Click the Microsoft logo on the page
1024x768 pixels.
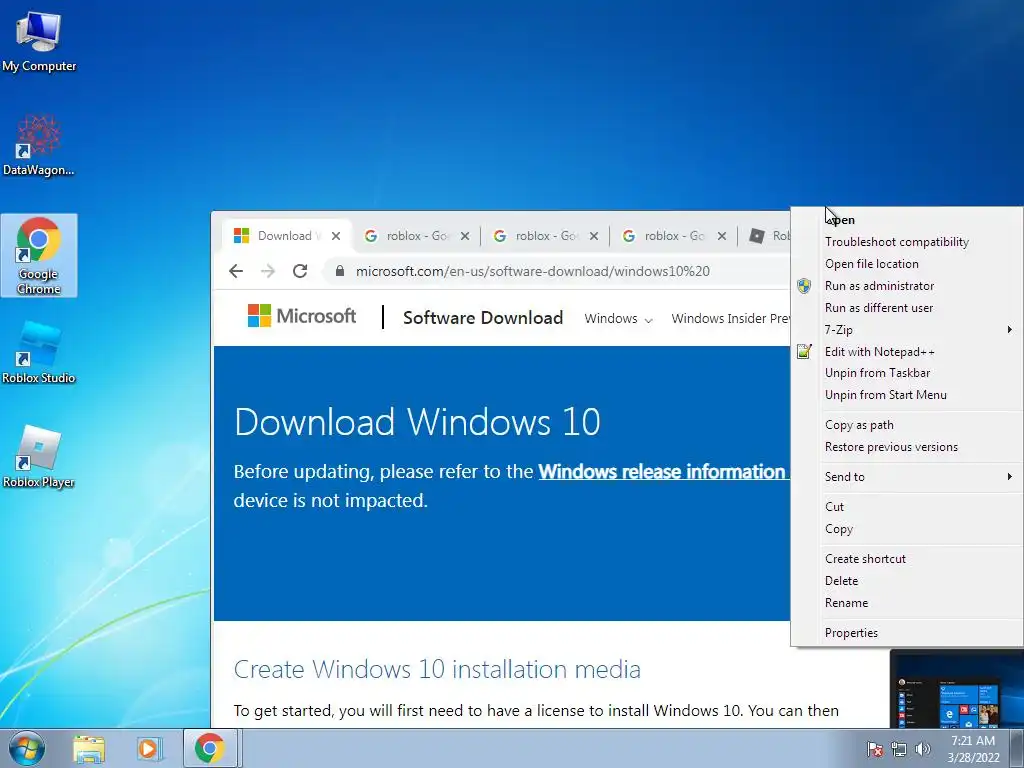coord(302,316)
